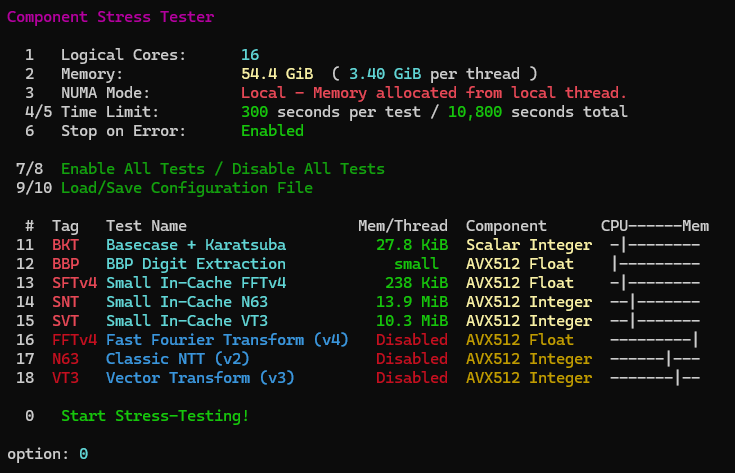Click the Logical Cores value 16

click(x=250, y=55)
